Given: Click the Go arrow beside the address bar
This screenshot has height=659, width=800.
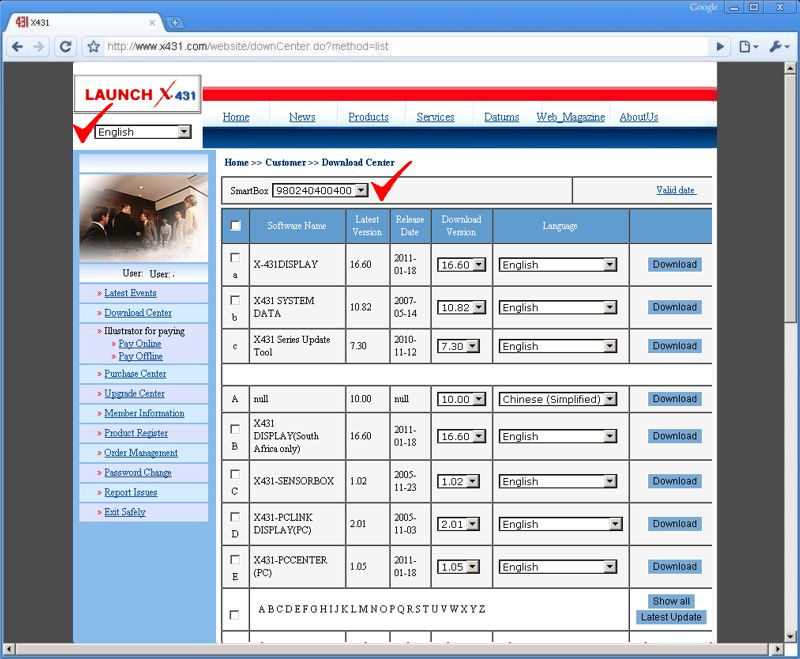Looking at the screenshot, I should 720,47.
